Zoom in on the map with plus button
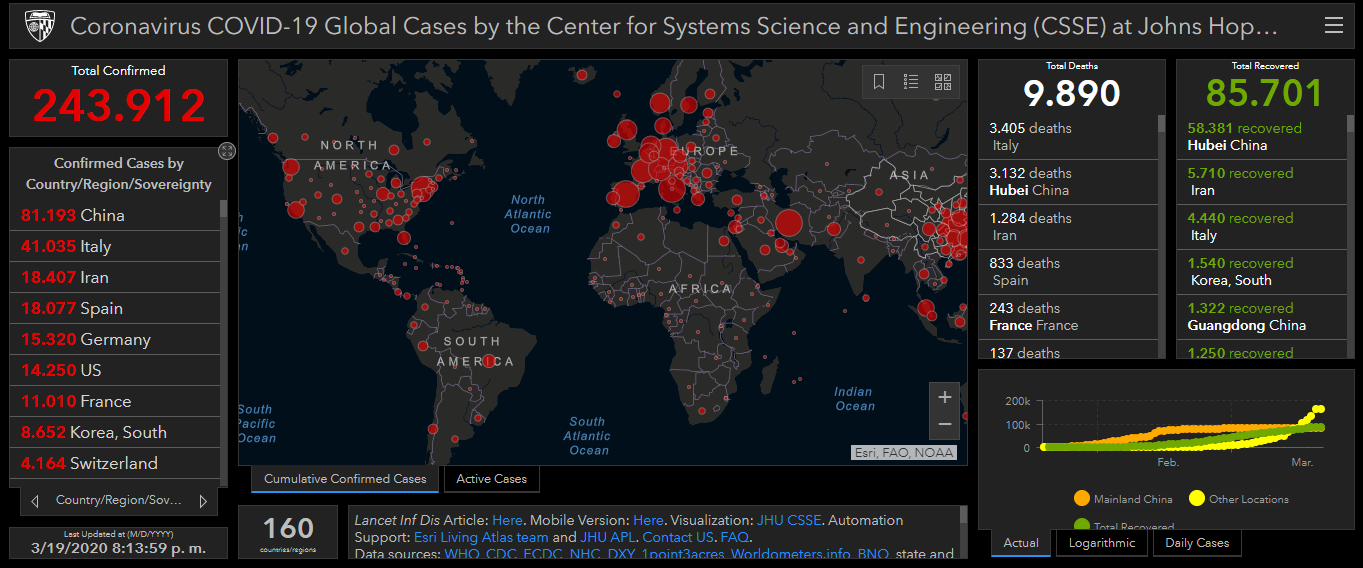Image resolution: width=1363 pixels, height=568 pixels. [945, 397]
